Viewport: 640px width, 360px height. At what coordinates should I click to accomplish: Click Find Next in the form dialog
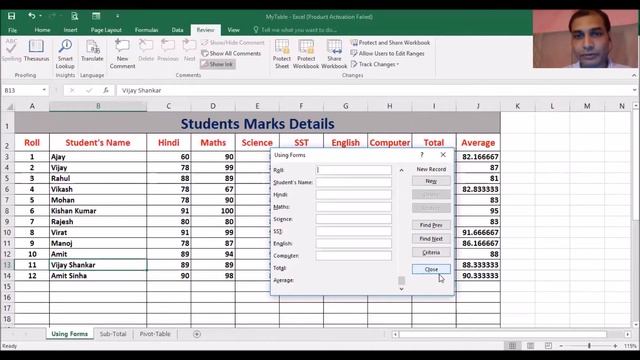[x=431, y=239]
